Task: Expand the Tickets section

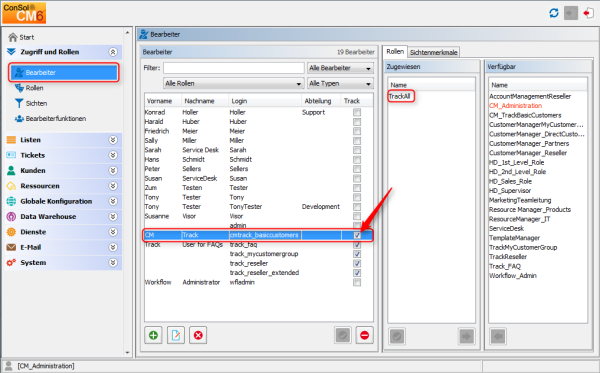Action: pos(113,155)
